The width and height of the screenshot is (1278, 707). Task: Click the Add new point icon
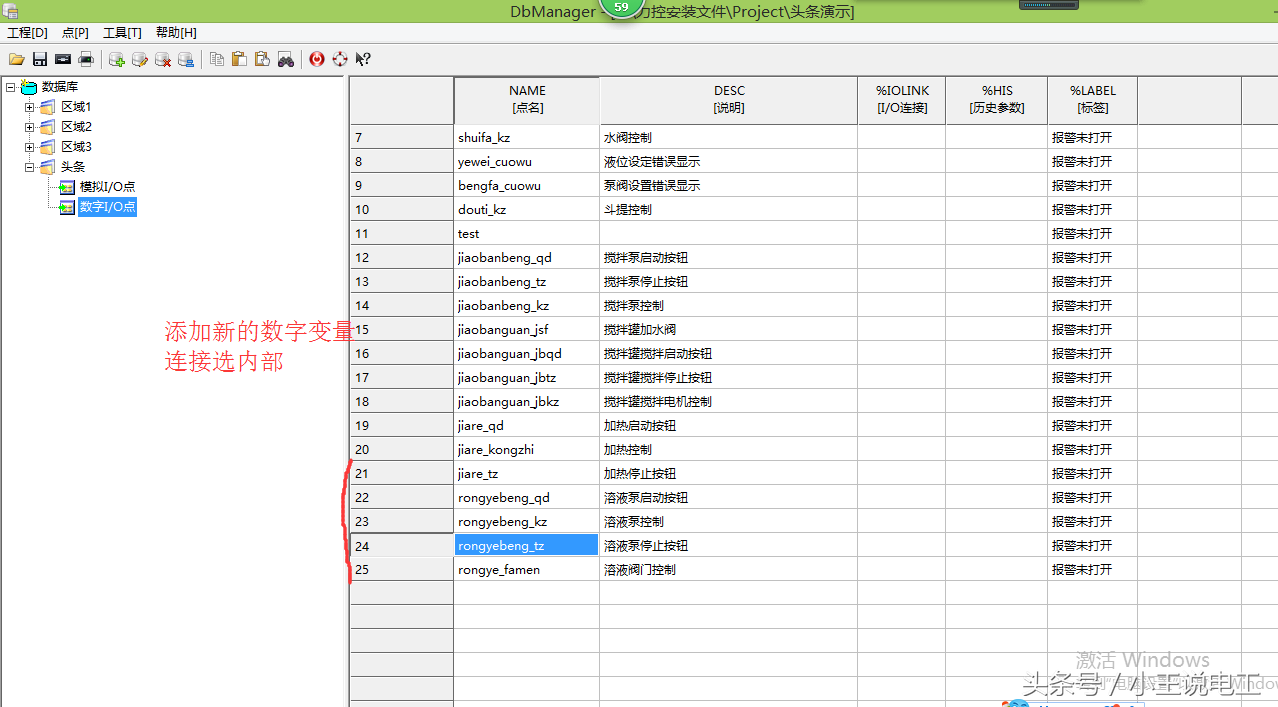117,59
